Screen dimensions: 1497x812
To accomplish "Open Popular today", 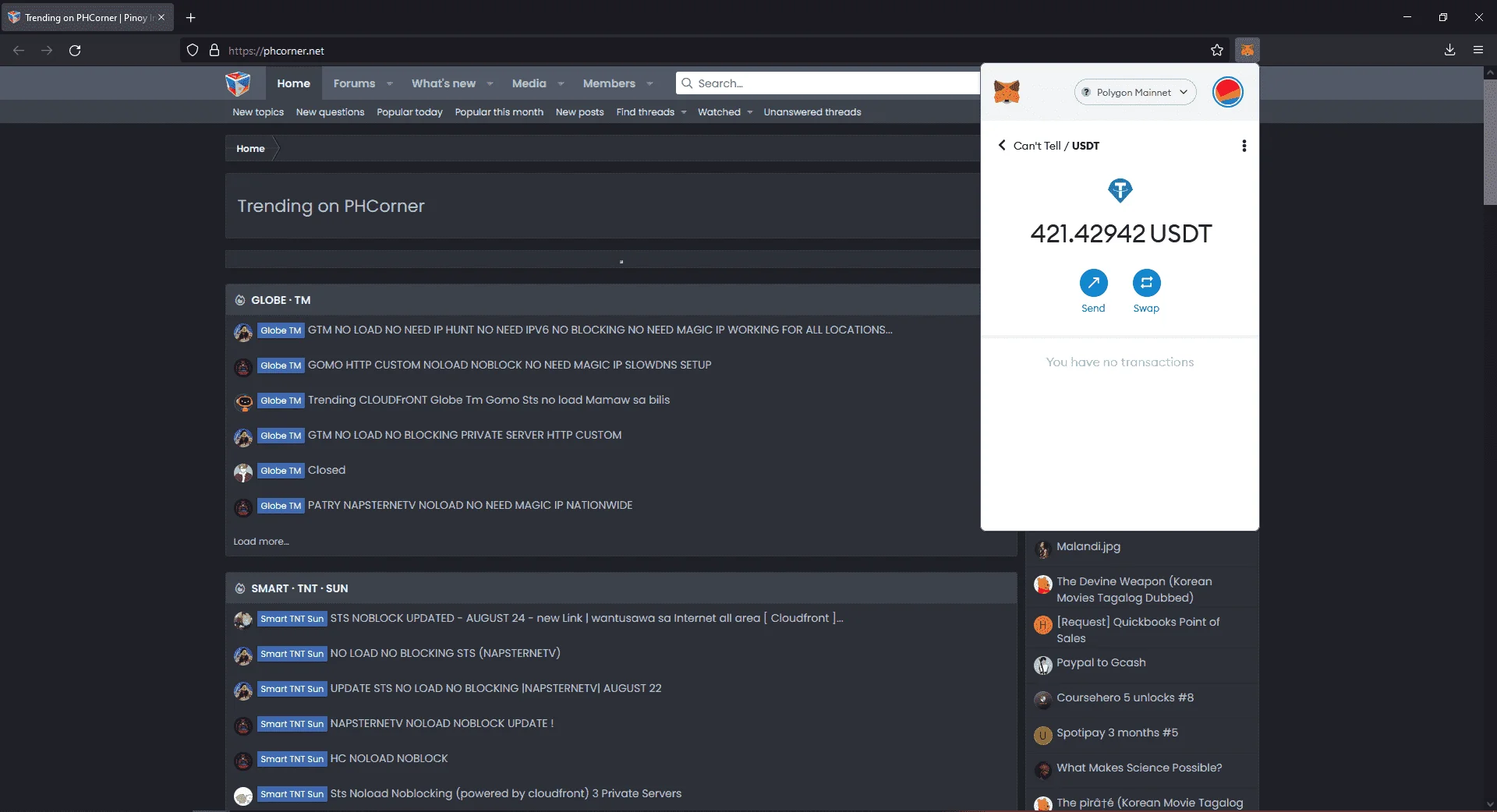I will (x=409, y=112).
